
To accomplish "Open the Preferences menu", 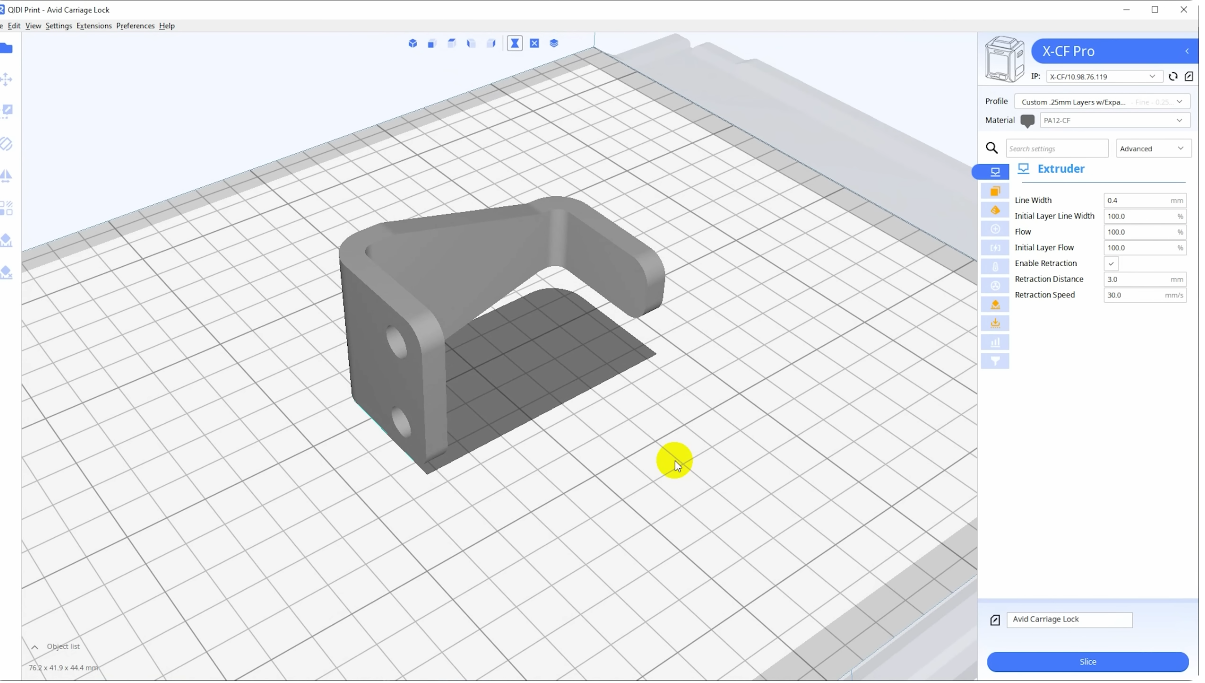I will [x=135, y=26].
